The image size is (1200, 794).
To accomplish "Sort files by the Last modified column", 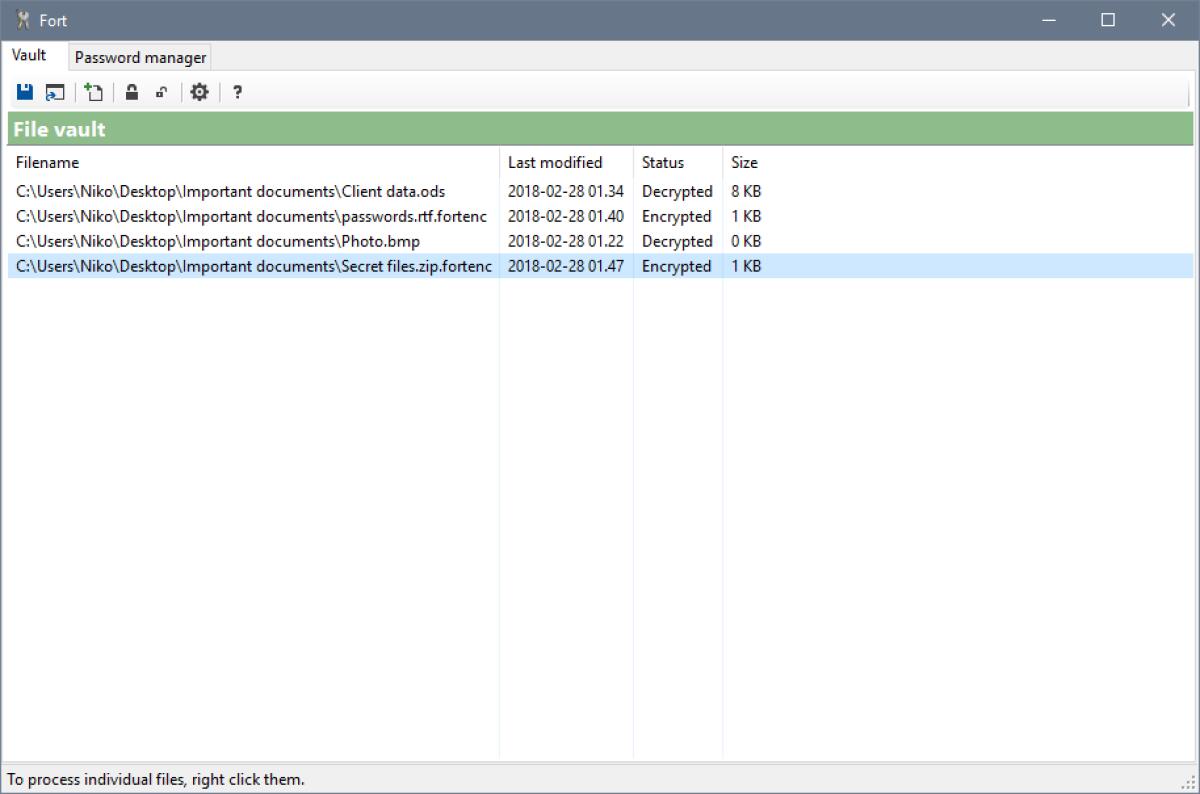I will pos(555,162).
